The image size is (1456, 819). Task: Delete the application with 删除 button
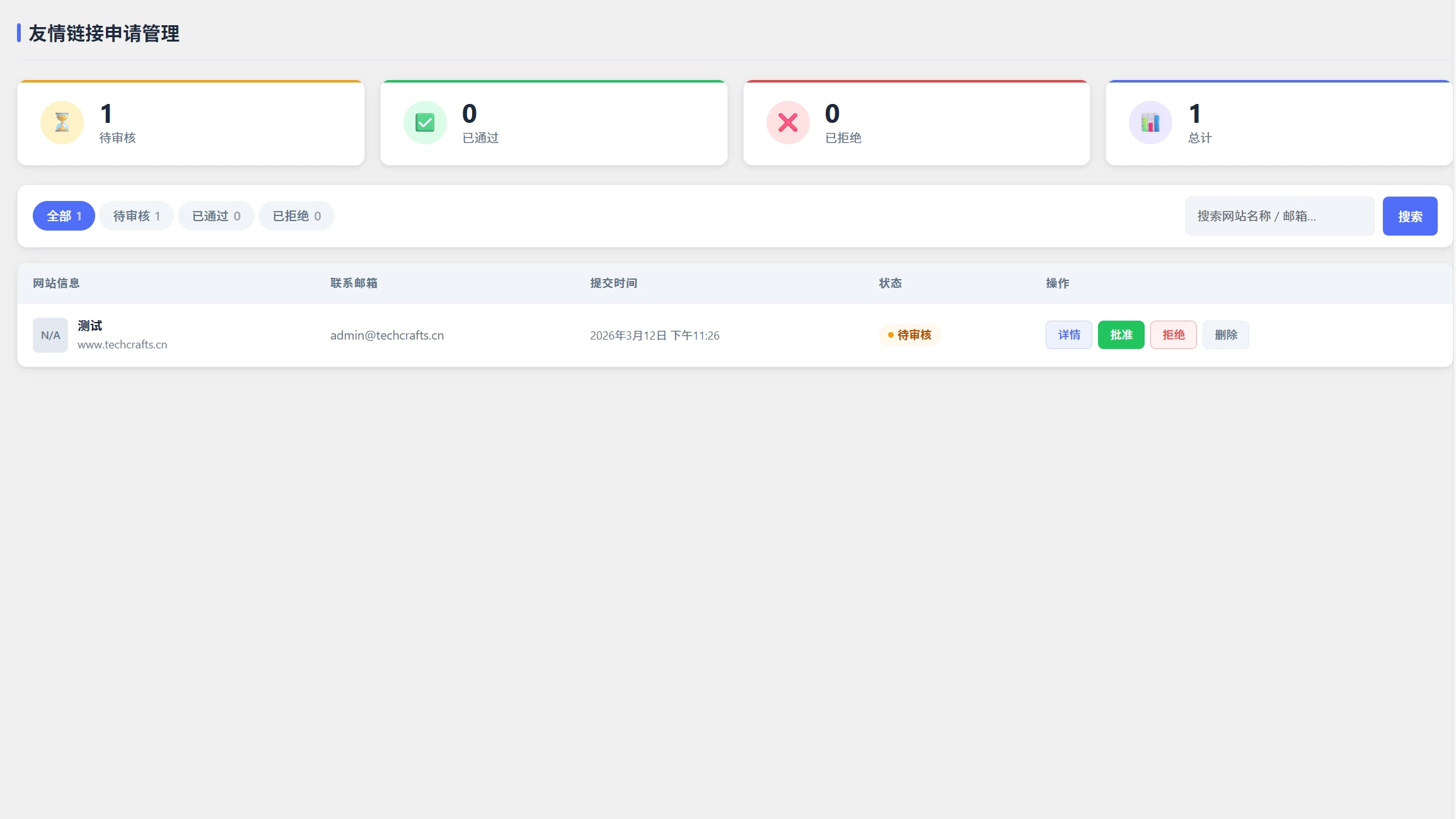point(1226,335)
